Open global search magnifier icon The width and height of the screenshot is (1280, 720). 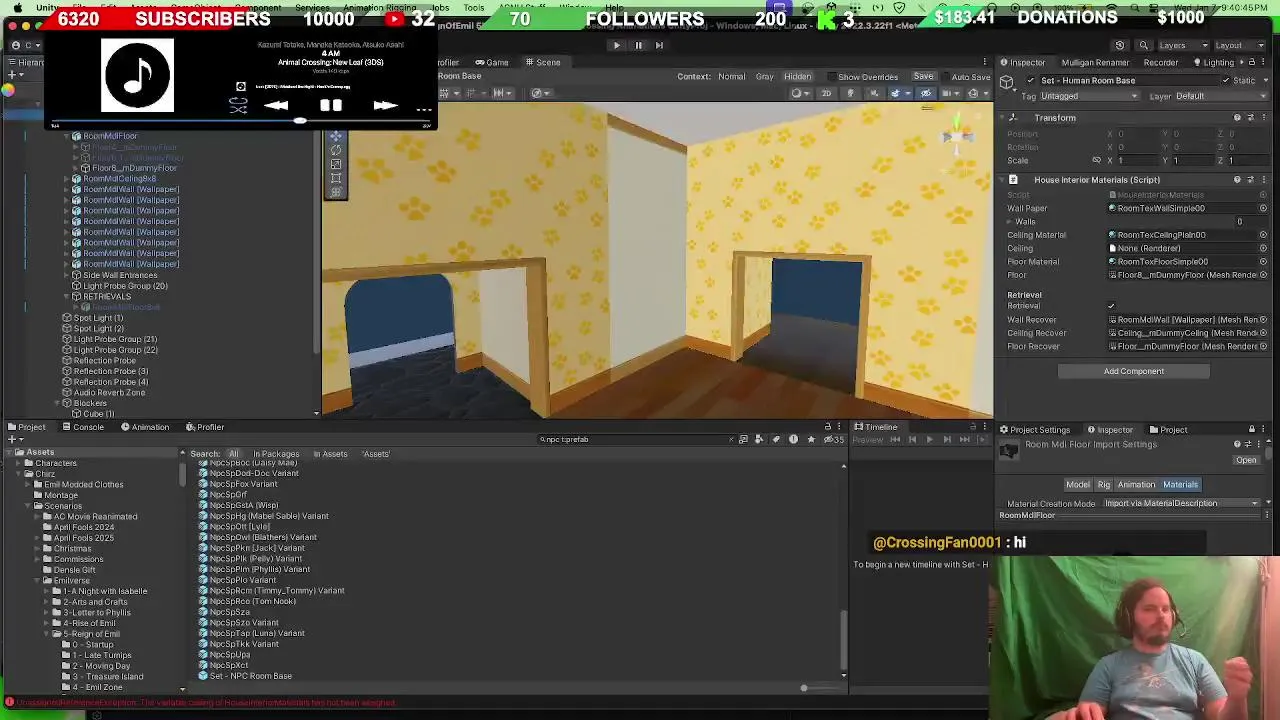point(1144,45)
